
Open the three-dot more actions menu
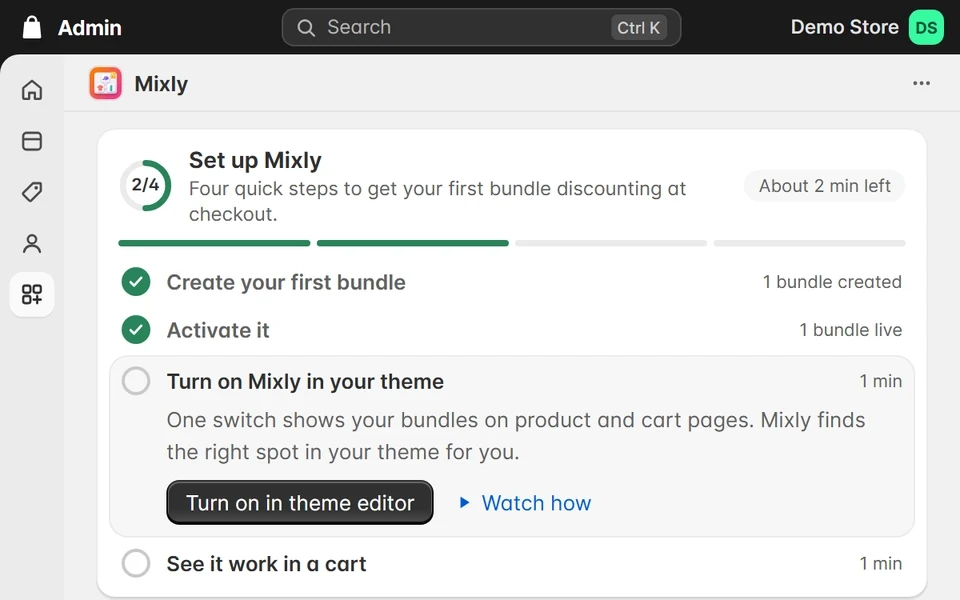[921, 83]
